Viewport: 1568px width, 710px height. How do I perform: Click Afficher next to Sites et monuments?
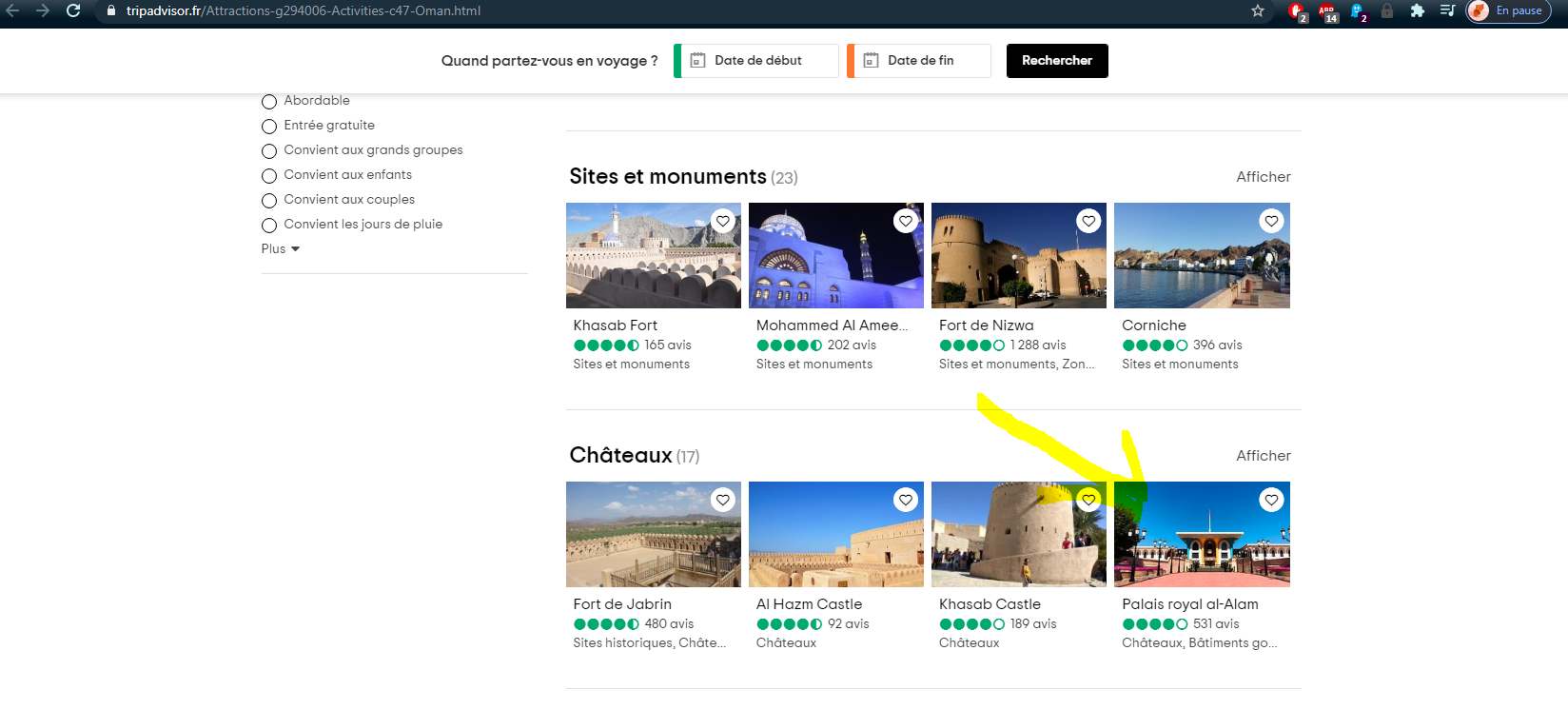pyautogui.click(x=1263, y=177)
